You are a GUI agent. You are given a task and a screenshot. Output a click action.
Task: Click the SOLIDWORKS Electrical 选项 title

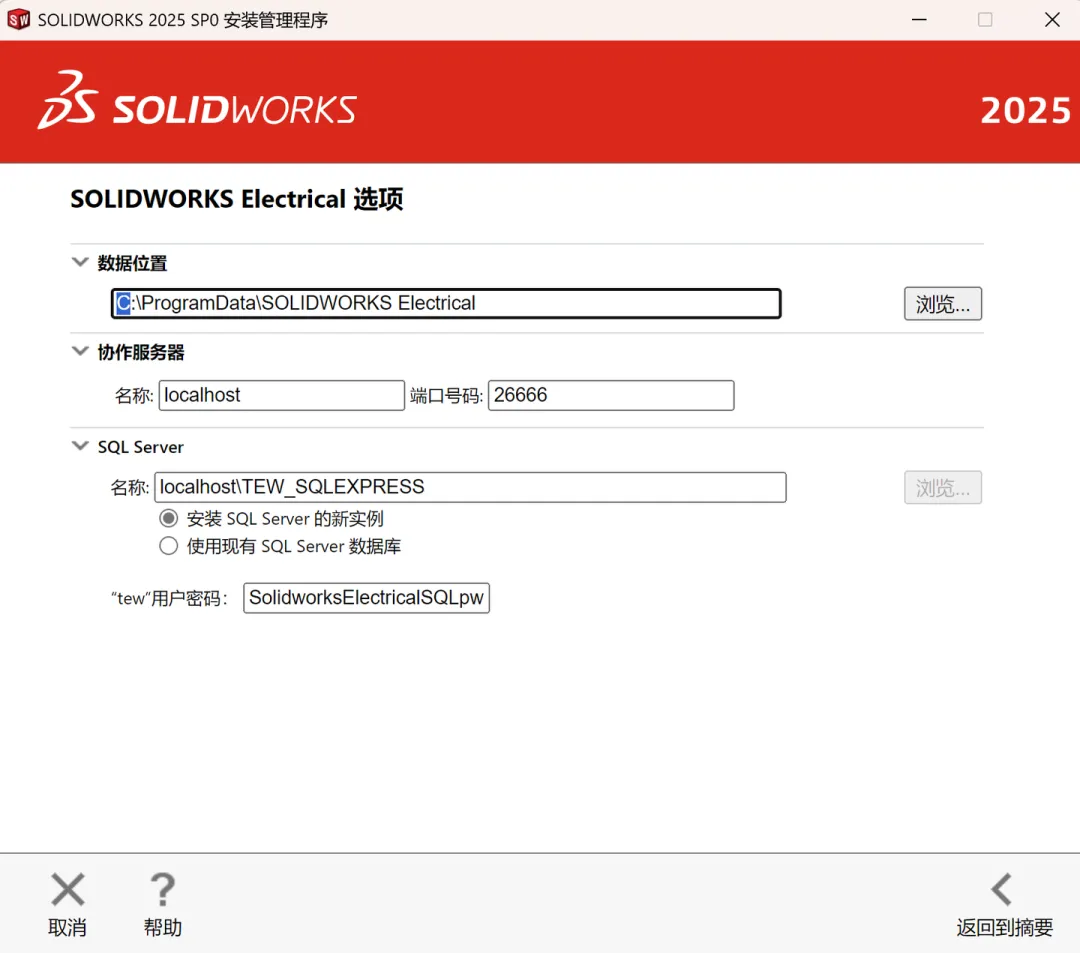point(237,199)
